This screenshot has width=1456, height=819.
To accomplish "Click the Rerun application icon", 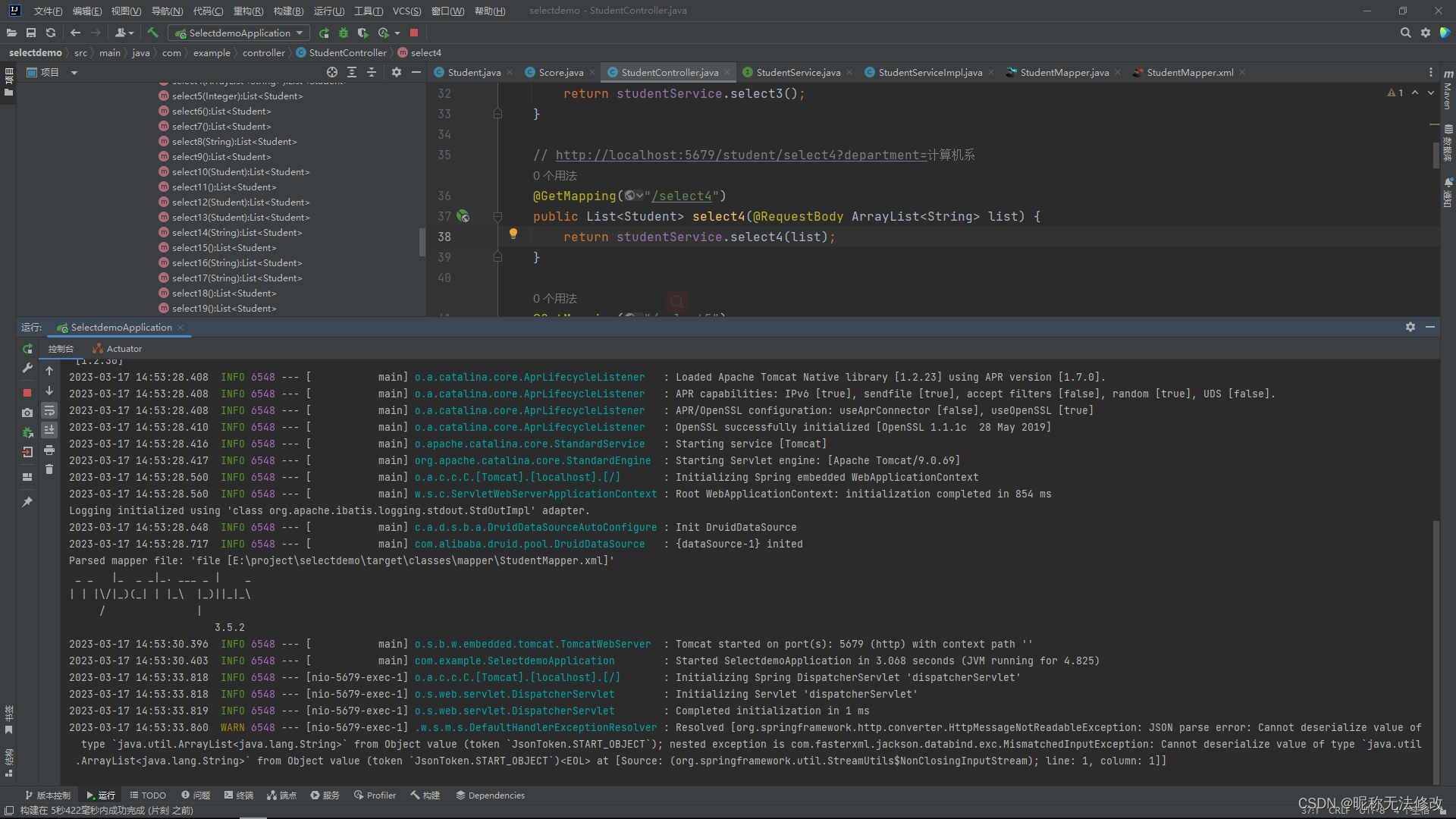I will [x=27, y=348].
